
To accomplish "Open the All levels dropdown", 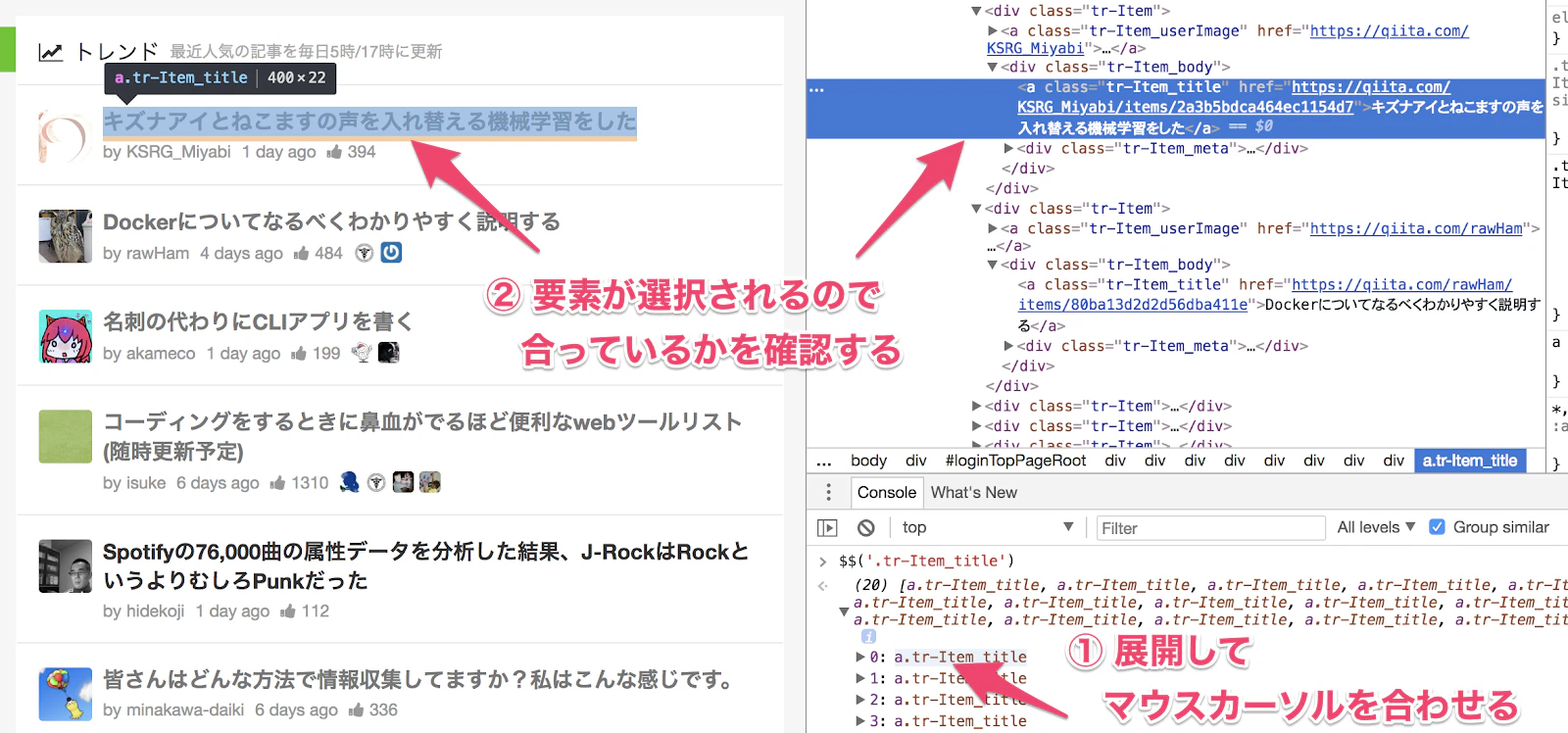I will click(x=1376, y=527).
